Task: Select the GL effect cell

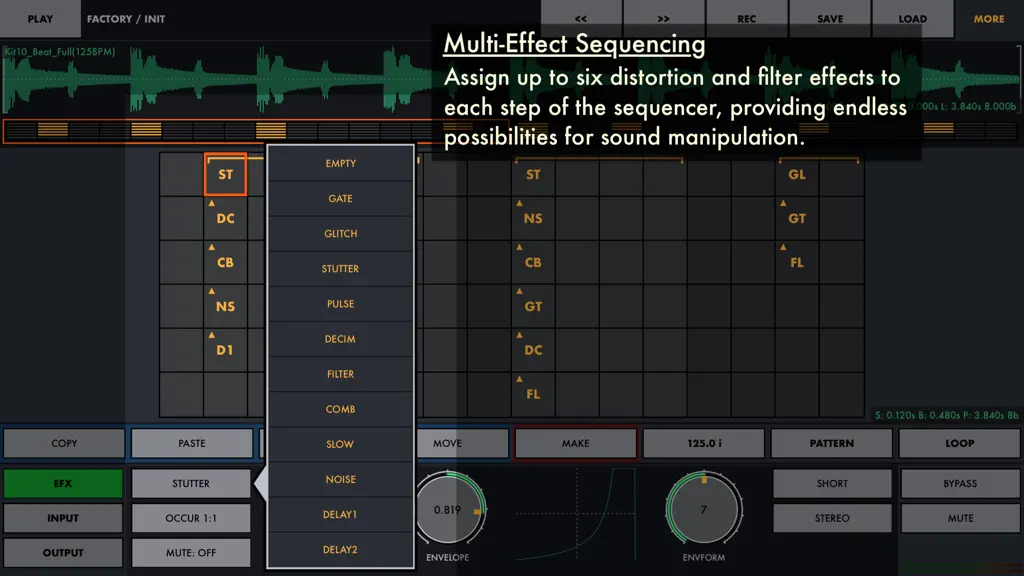Action: click(797, 174)
